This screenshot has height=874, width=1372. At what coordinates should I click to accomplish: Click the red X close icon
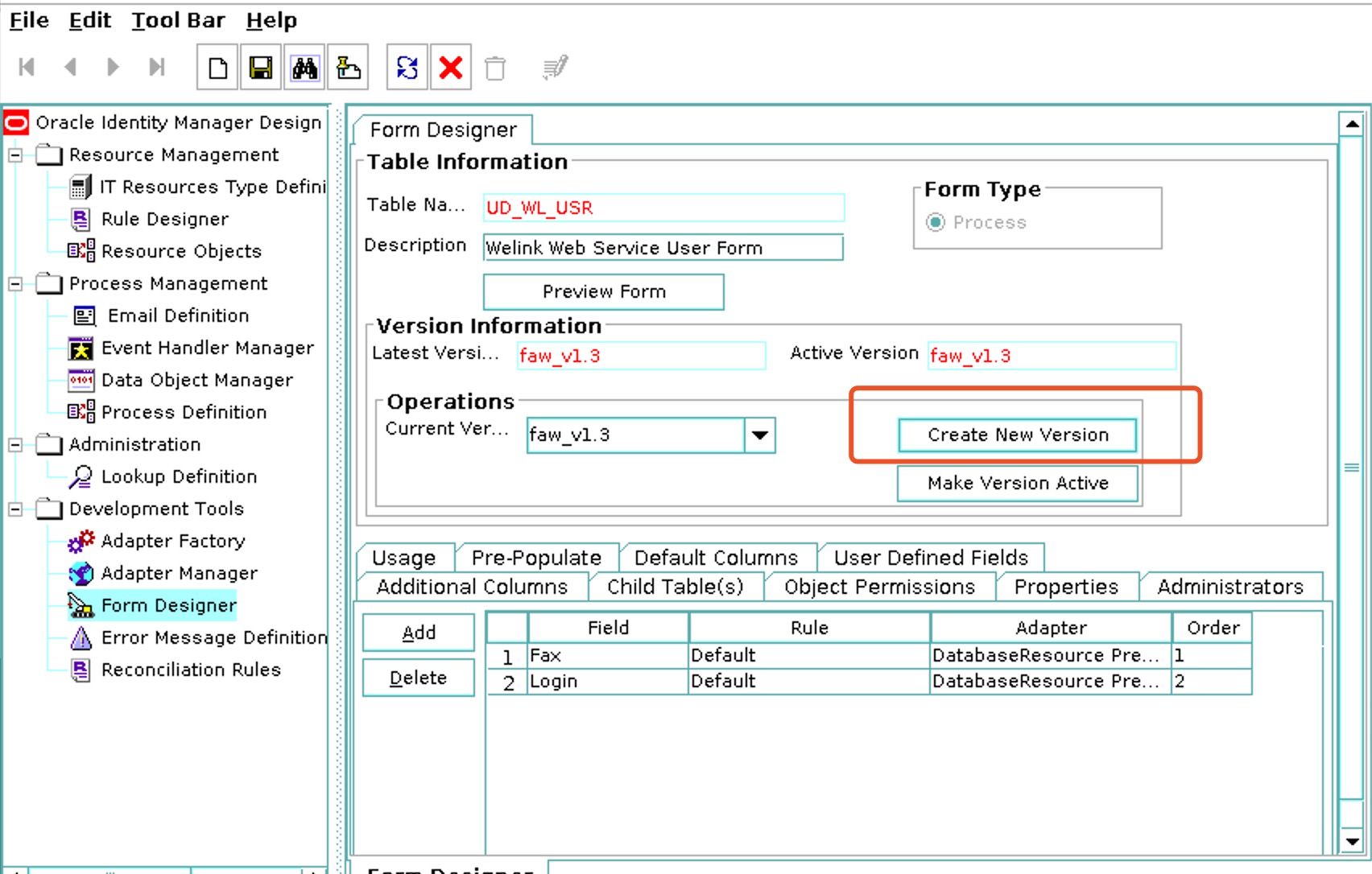tap(451, 68)
